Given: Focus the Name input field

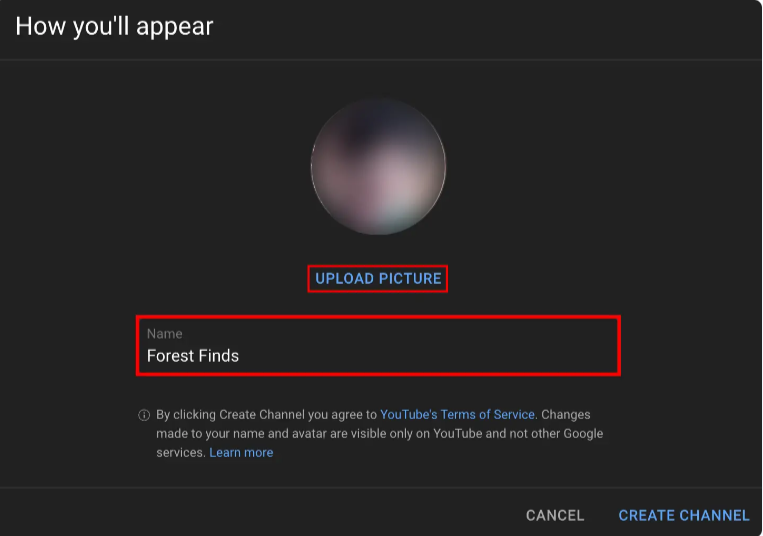Looking at the screenshot, I should click(x=378, y=346).
